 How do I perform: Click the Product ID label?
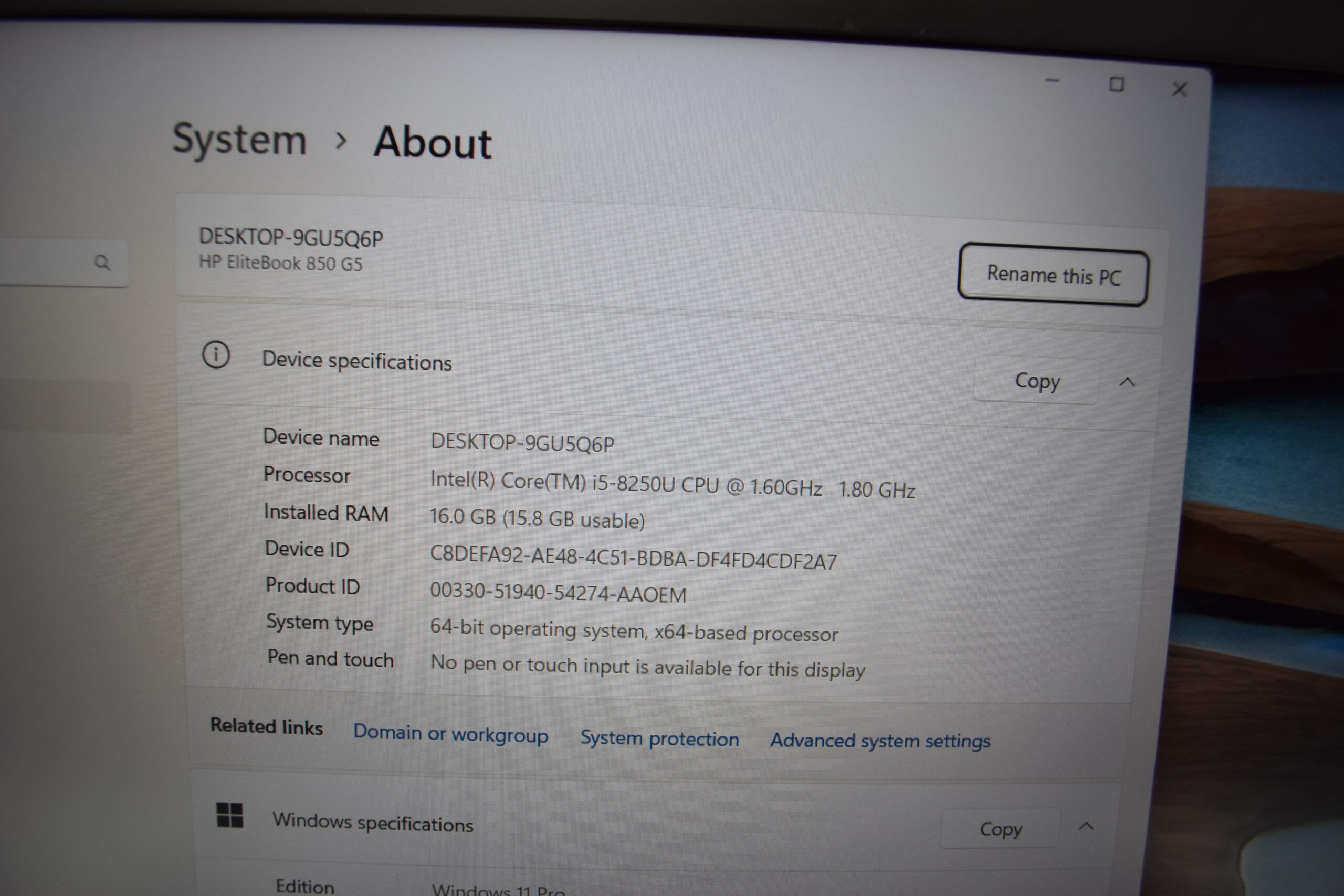coord(312,586)
